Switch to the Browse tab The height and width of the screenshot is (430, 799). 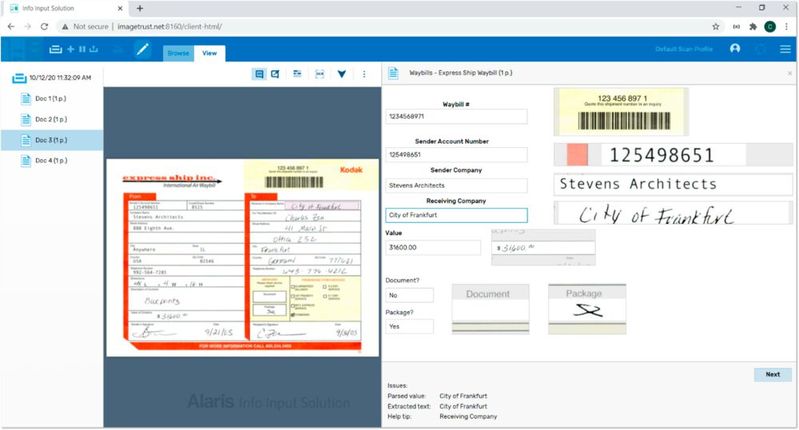[x=178, y=53]
